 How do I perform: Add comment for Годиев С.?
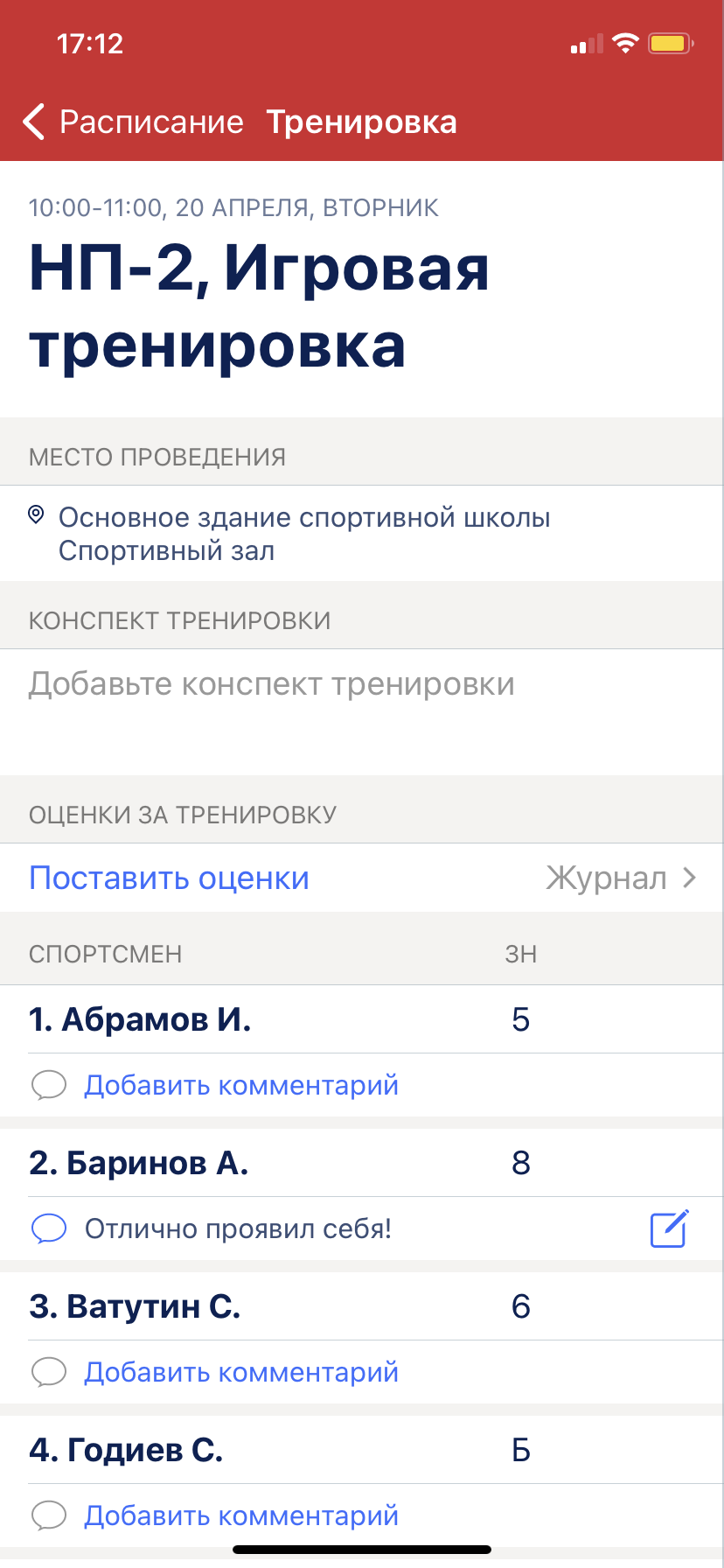click(x=241, y=1515)
